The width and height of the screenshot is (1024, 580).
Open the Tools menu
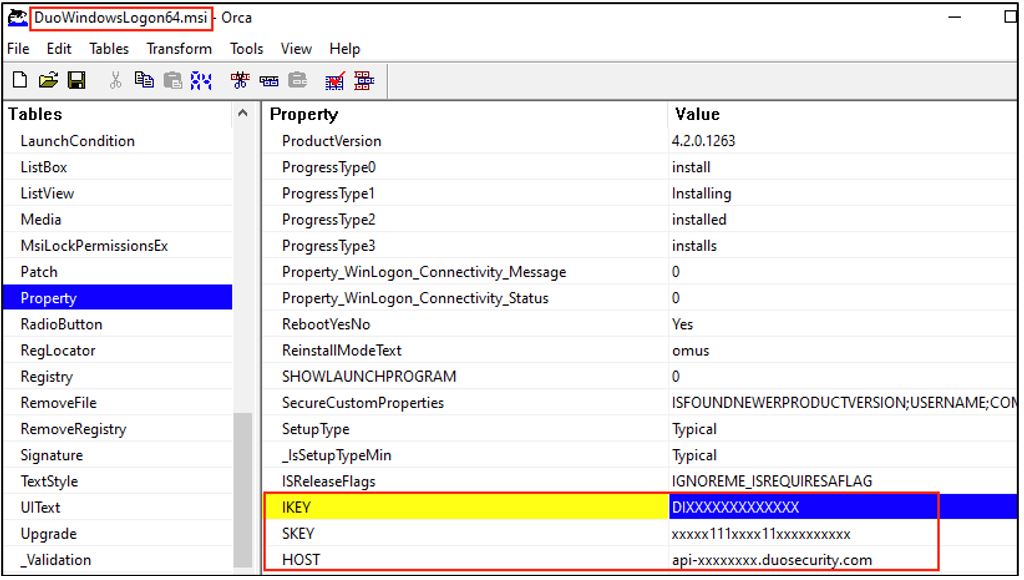tap(246, 49)
